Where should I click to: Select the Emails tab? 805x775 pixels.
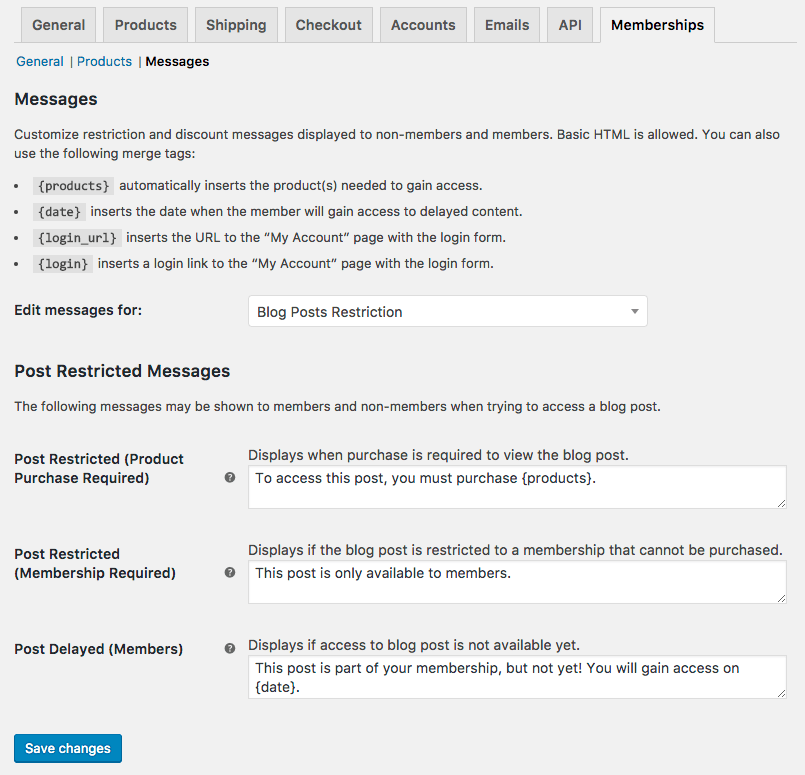pos(506,25)
